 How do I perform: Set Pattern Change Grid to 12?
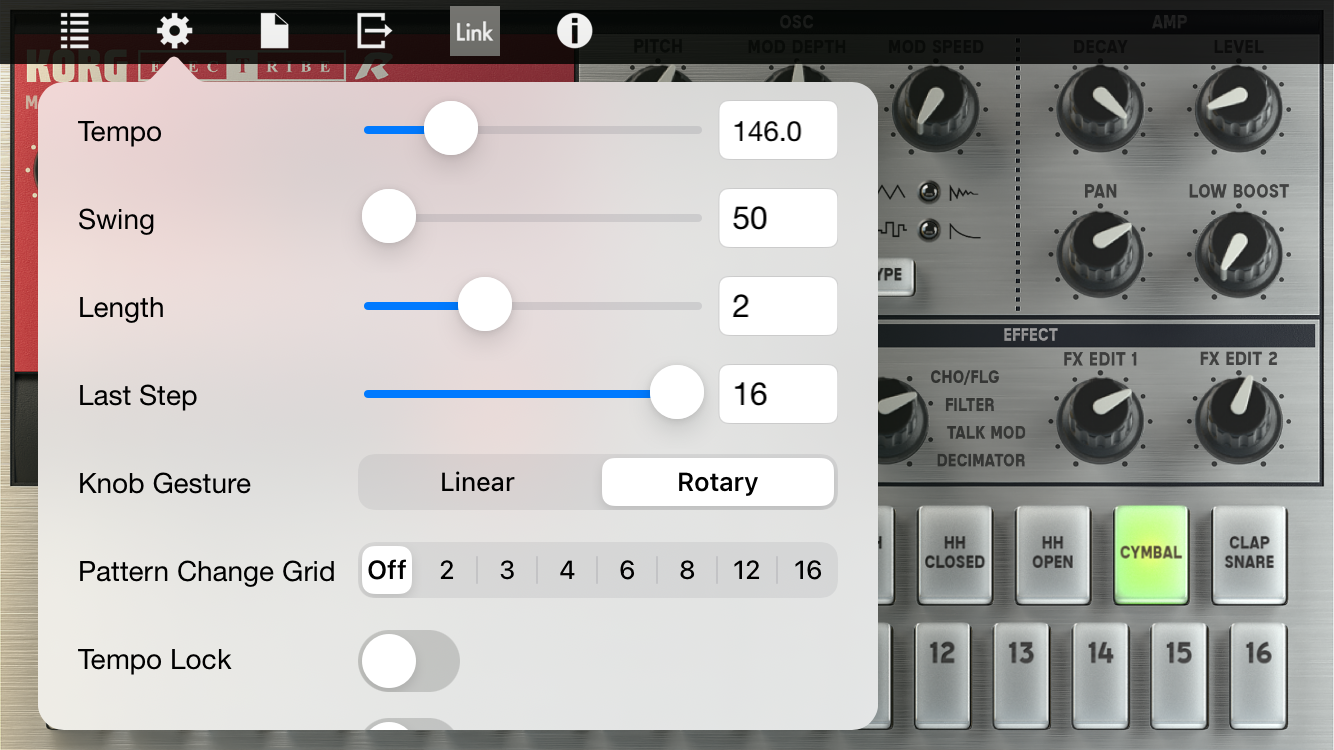pyautogui.click(x=747, y=570)
